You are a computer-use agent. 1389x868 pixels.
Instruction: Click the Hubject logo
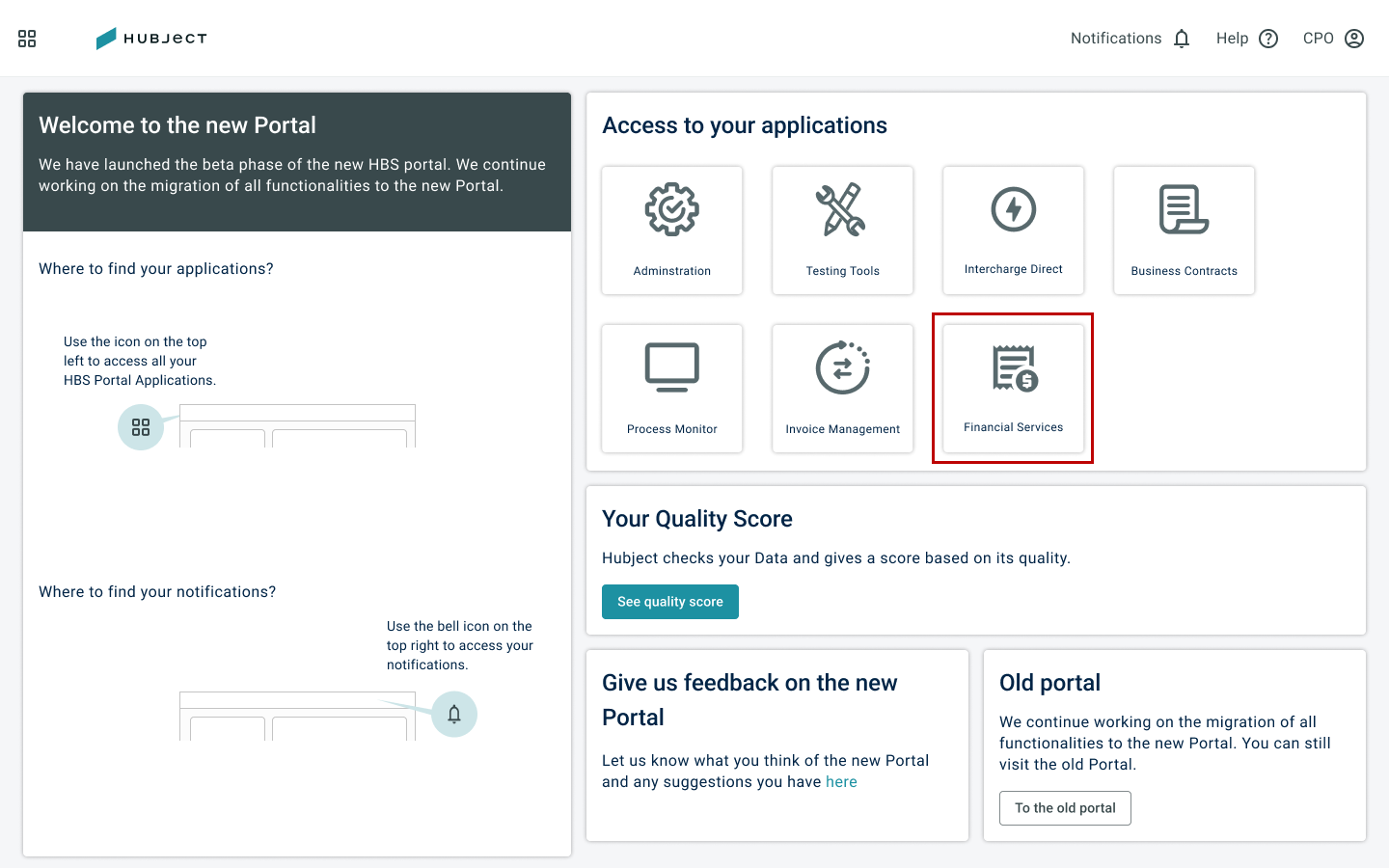tap(151, 39)
